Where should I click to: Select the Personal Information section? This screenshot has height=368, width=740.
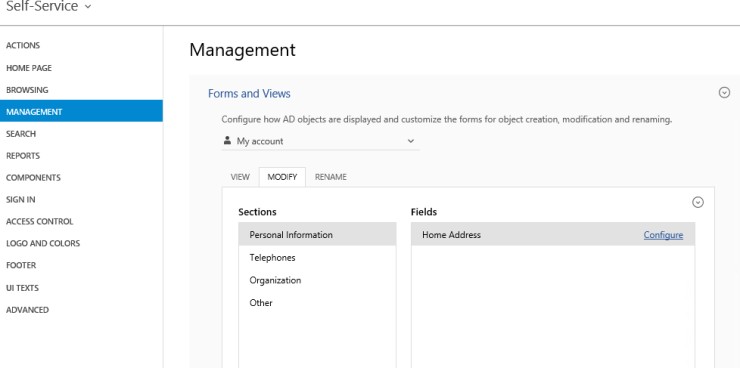(x=317, y=234)
